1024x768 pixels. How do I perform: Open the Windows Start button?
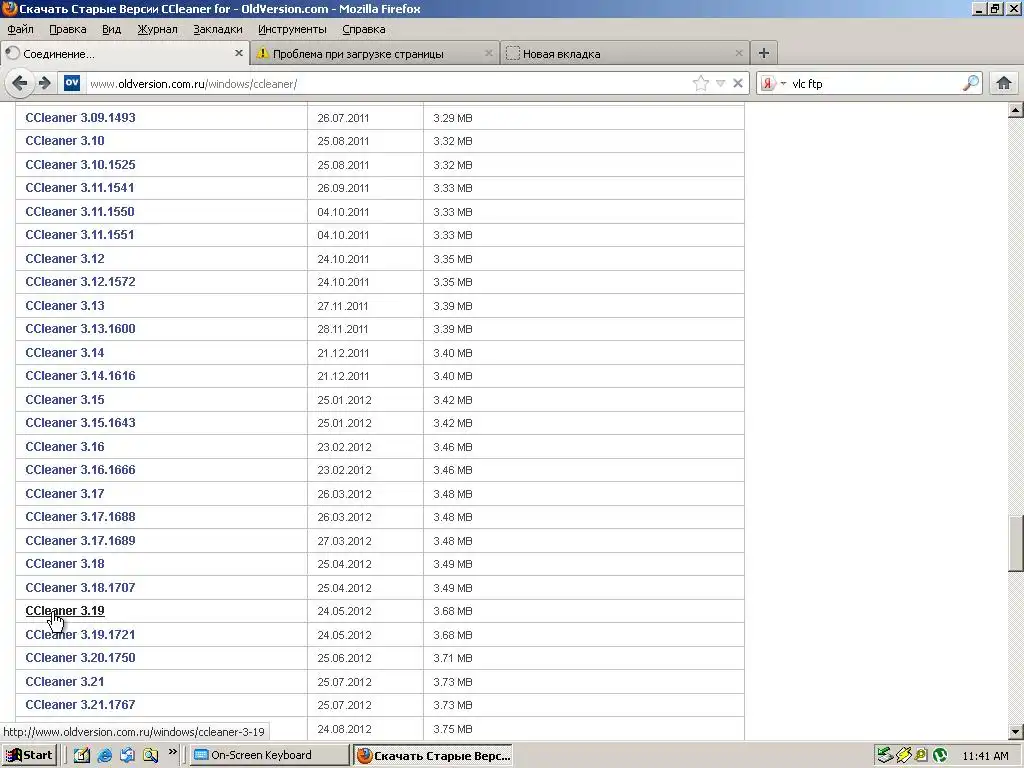(29, 755)
